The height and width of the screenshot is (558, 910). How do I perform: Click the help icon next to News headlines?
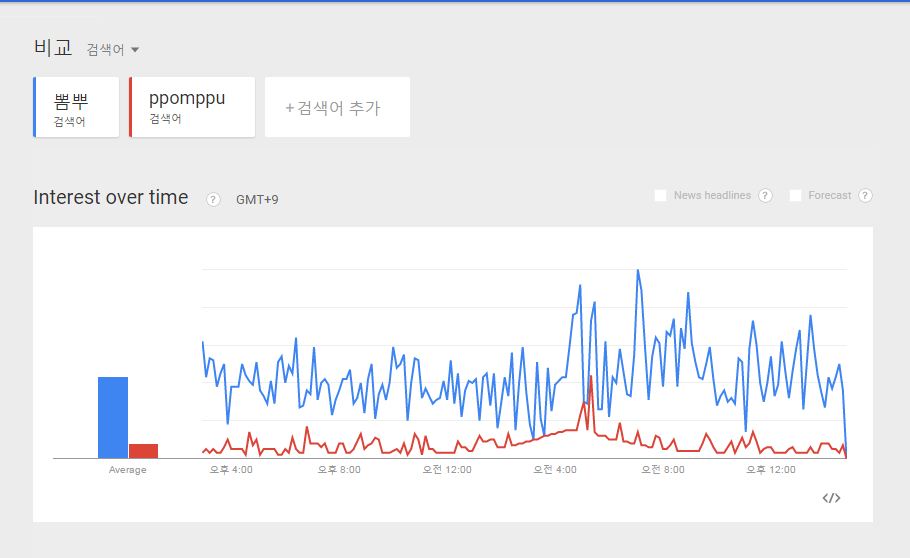click(x=765, y=196)
